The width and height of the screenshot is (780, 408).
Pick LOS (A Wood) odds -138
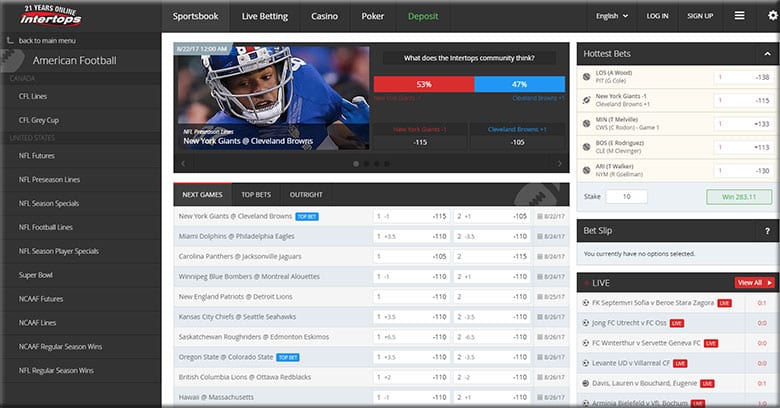(743, 77)
